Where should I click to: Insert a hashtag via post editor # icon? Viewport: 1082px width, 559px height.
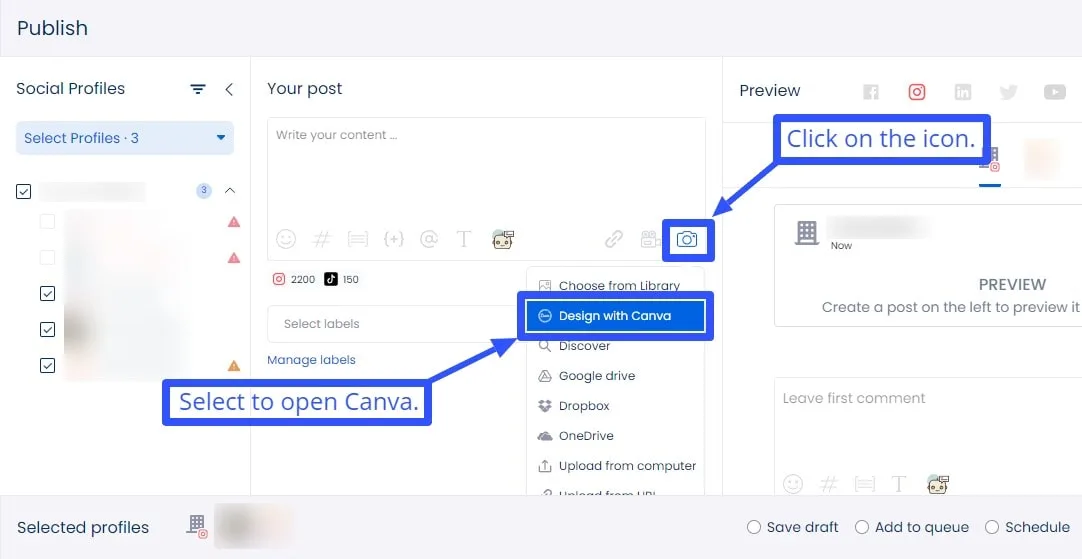pyautogui.click(x=322, y=239)
